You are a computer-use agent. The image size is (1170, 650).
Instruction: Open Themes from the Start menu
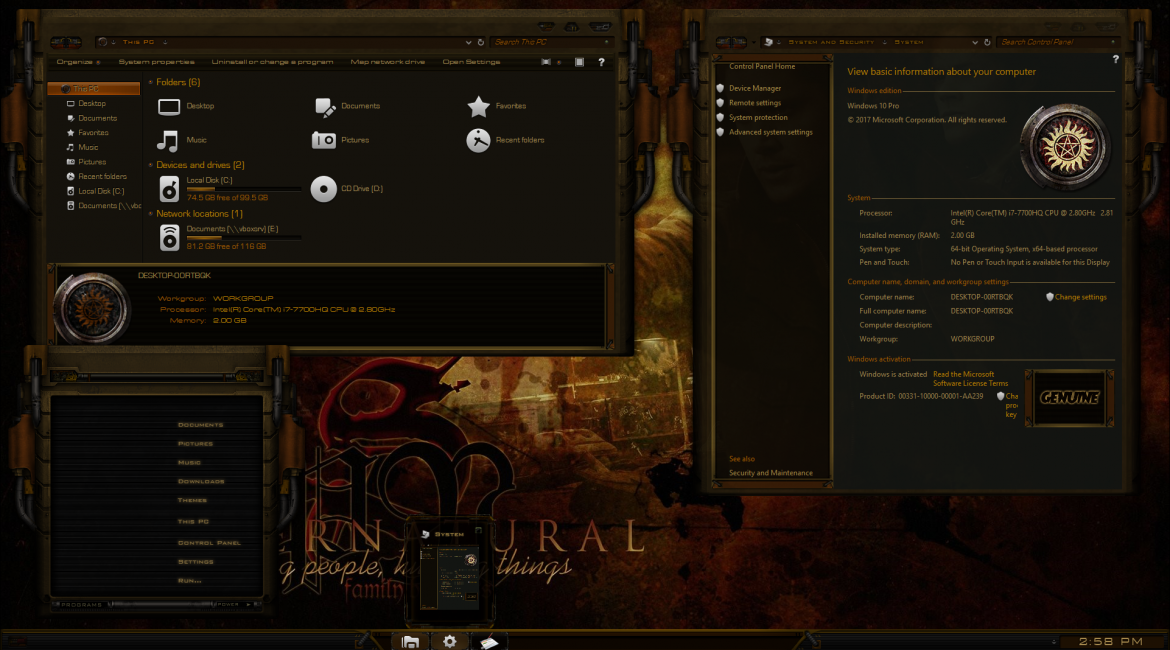tap(192, 501)
